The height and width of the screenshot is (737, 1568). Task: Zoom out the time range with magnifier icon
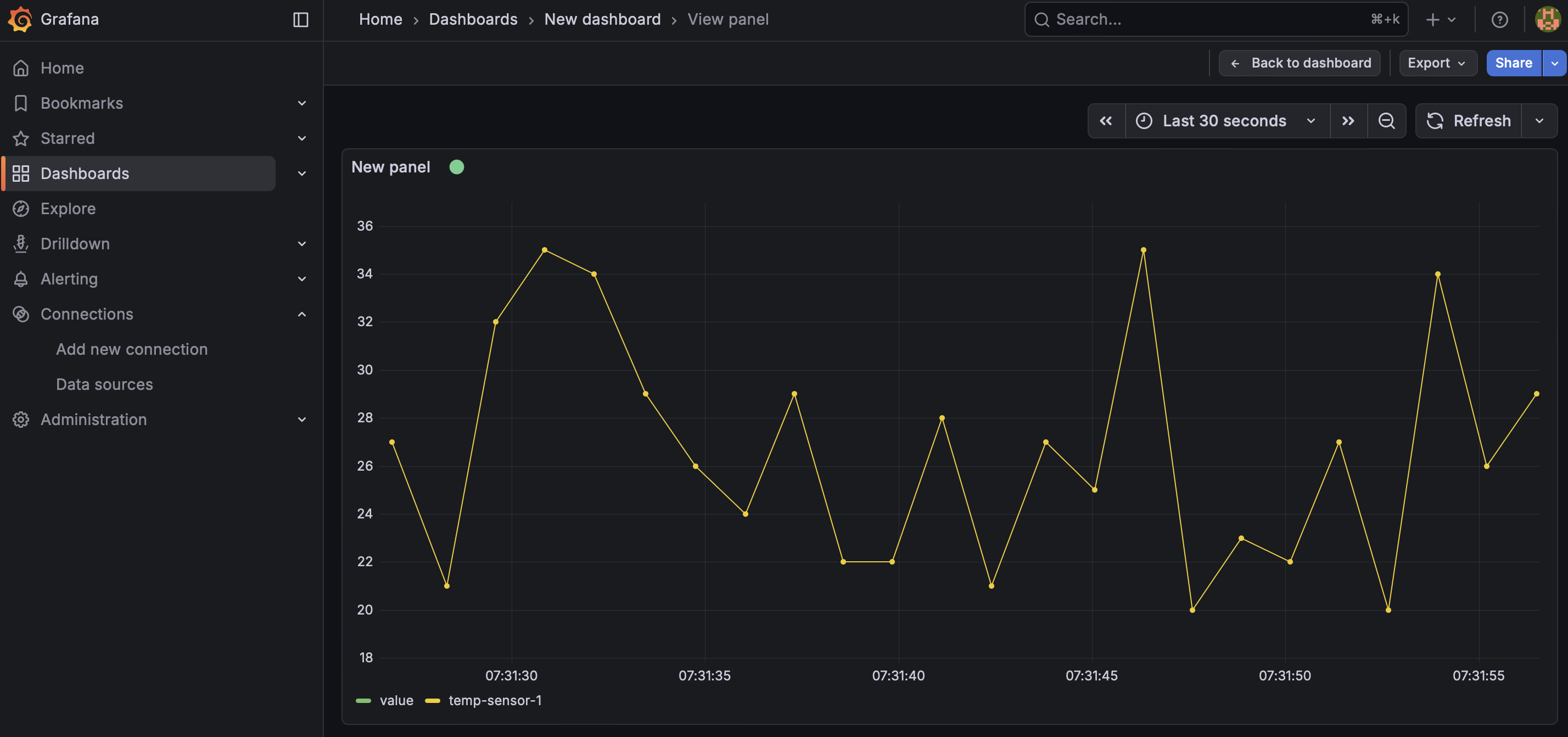[1387, 120]
